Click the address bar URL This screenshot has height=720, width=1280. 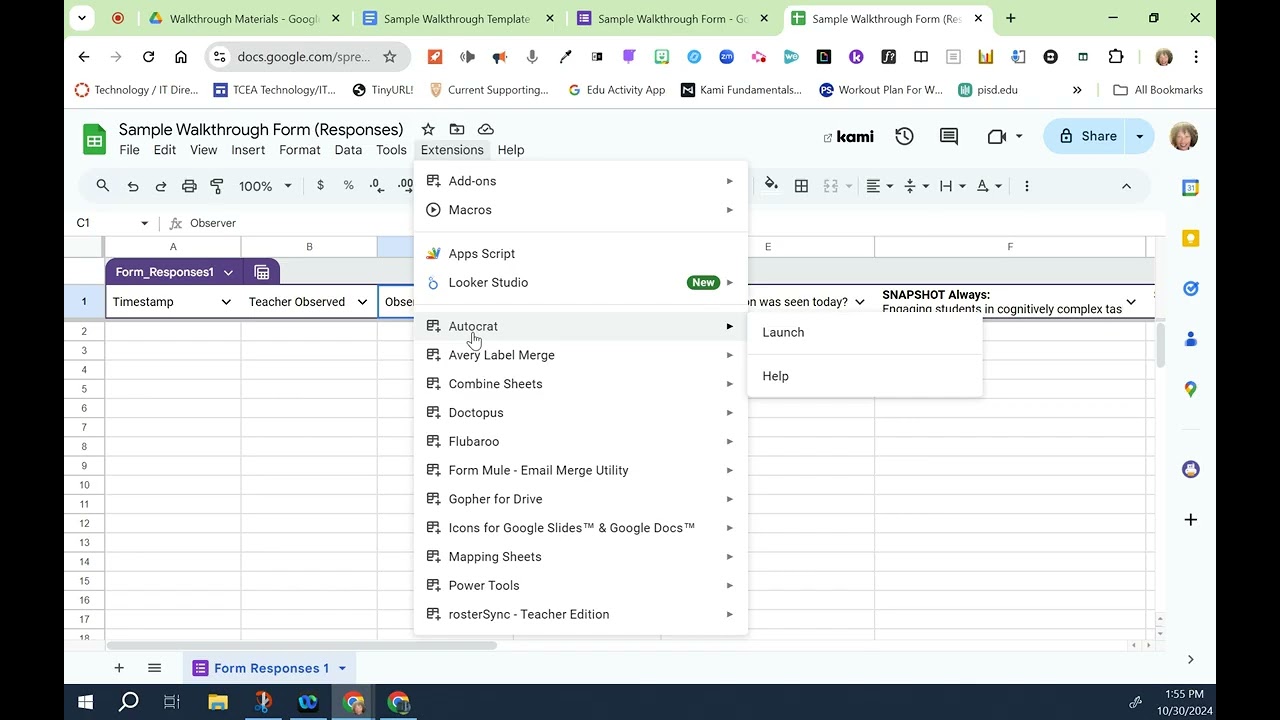[304, 57]
